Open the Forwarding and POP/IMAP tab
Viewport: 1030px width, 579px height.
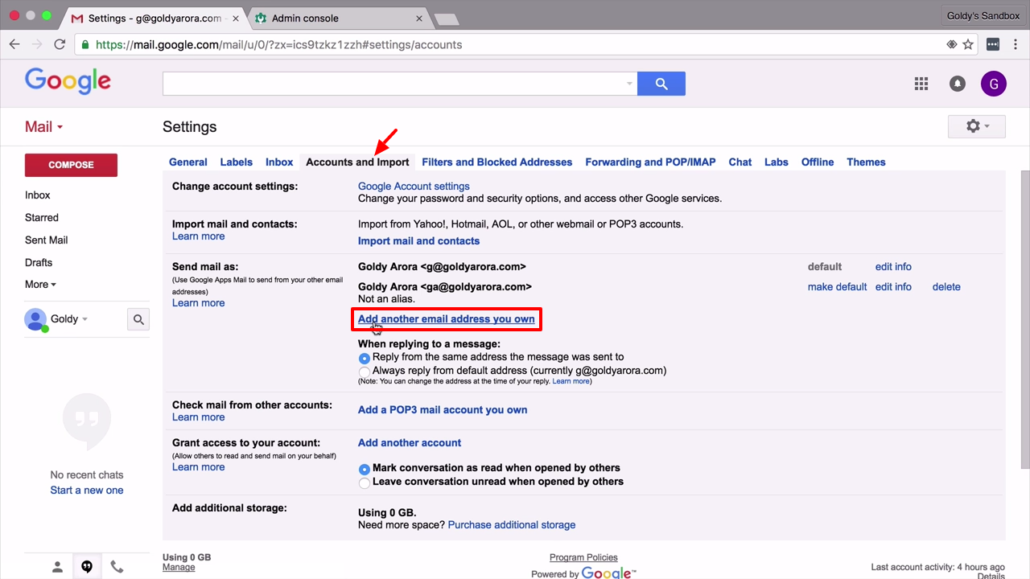(650, 162)
